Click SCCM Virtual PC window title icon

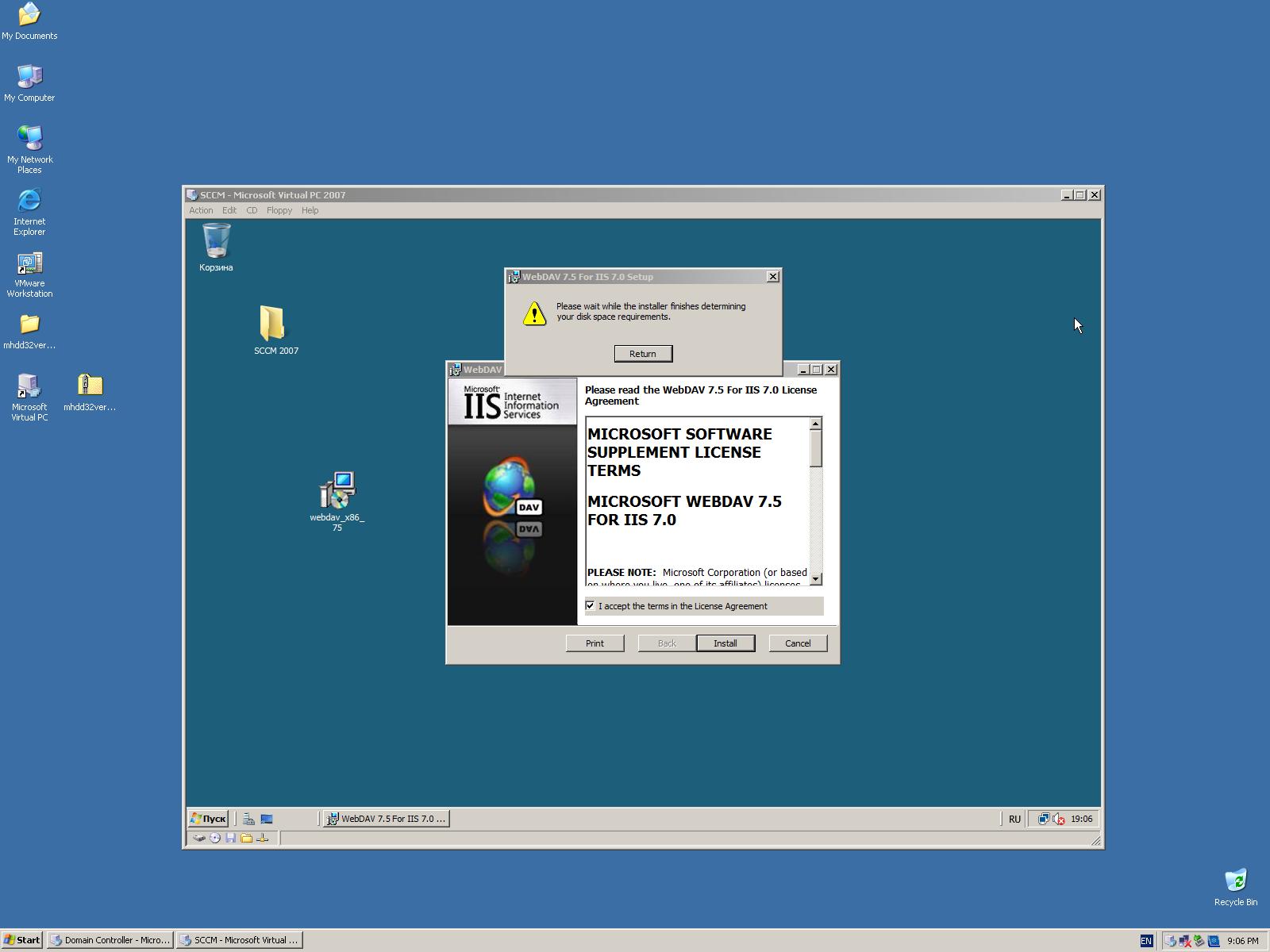point(192,195)
